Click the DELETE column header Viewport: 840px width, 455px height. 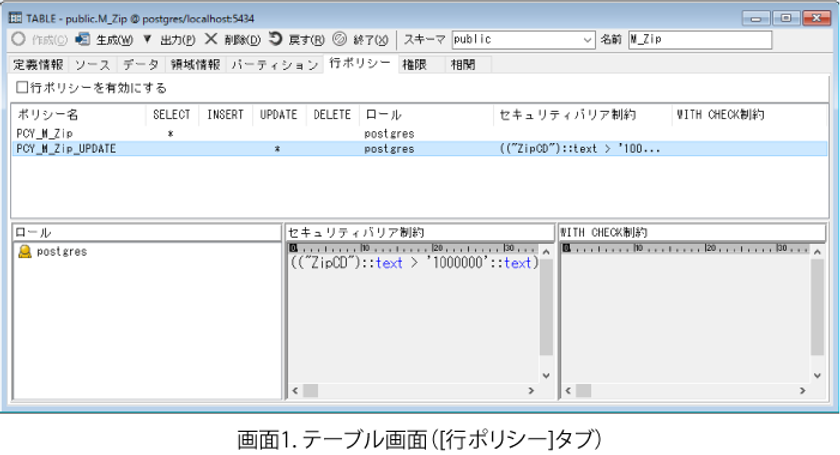[x=333, y=115]
